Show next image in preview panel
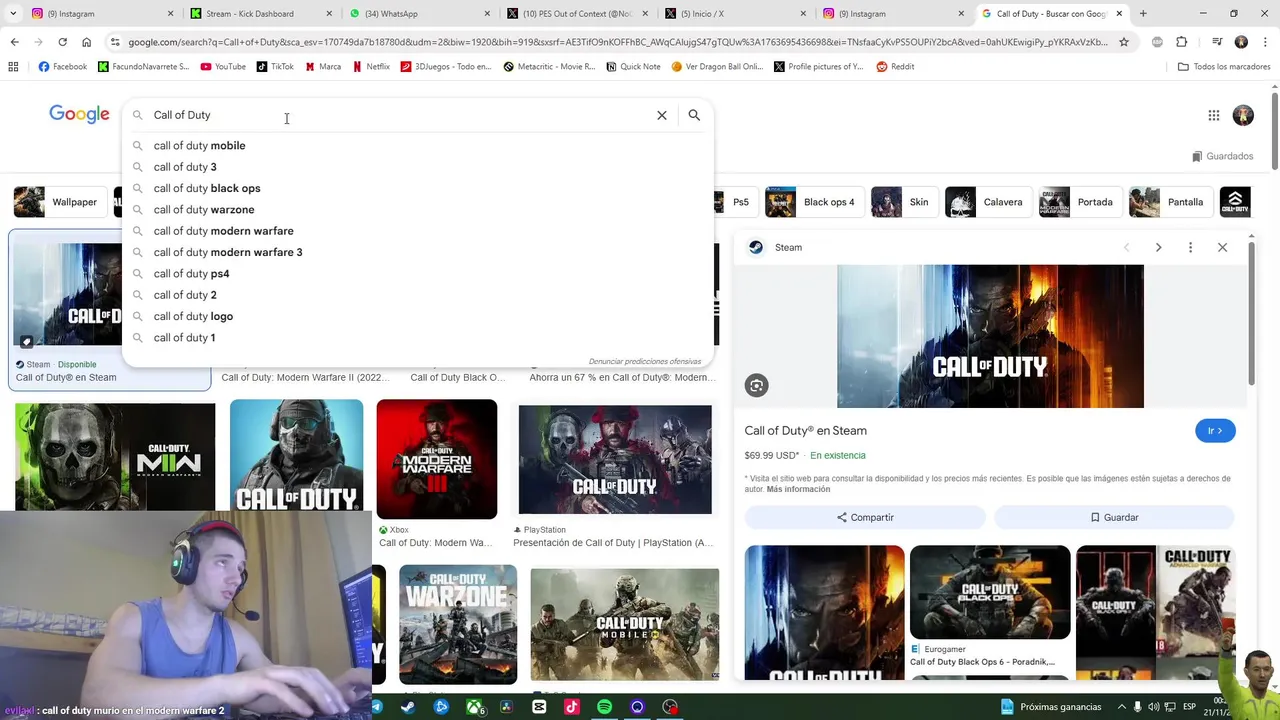Image resolution: width=1280 pixels, height=720 pixels. coord(1158,247)
